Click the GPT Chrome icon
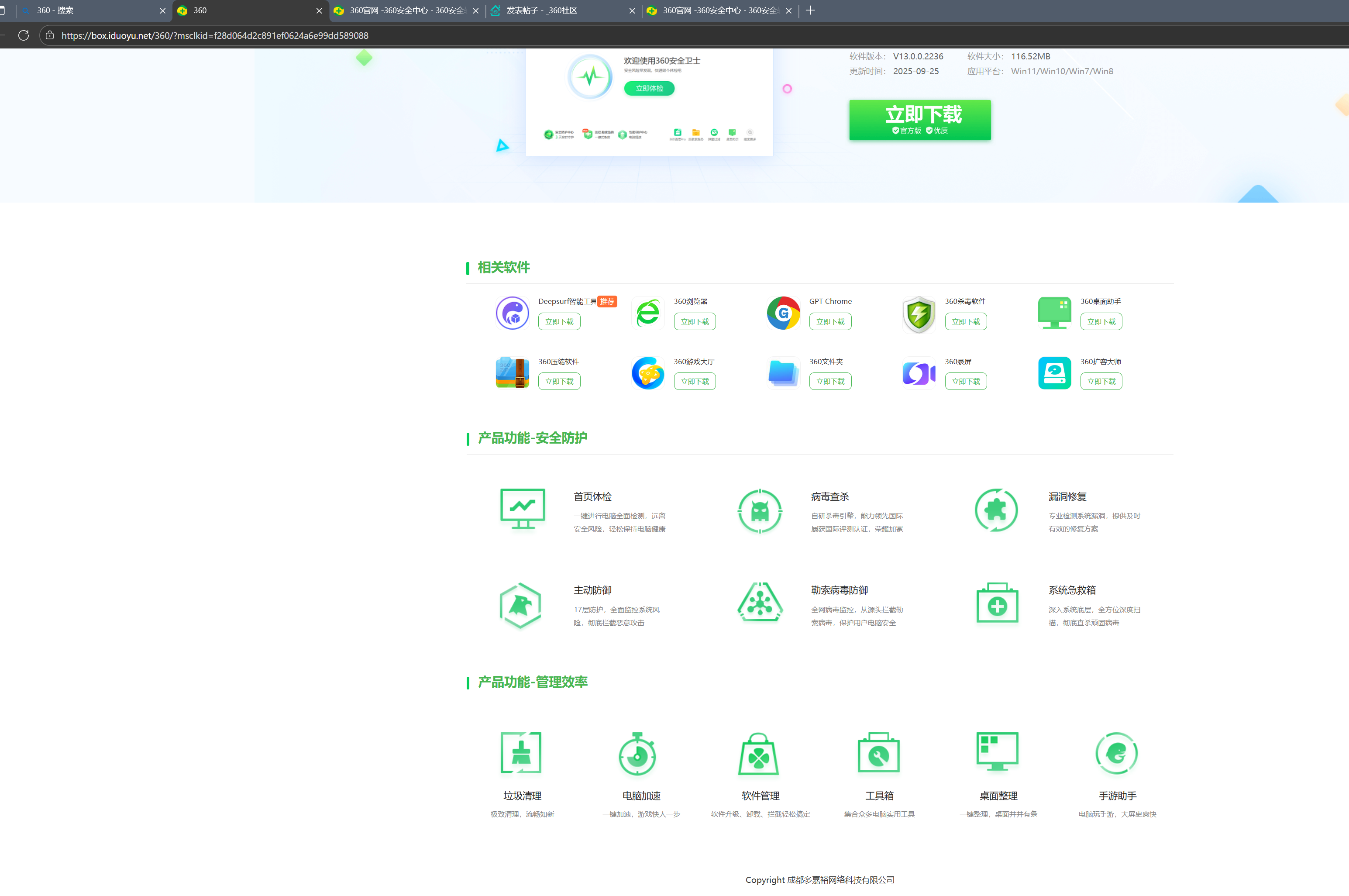This screenshot has width=1349, height=896. 783,313
